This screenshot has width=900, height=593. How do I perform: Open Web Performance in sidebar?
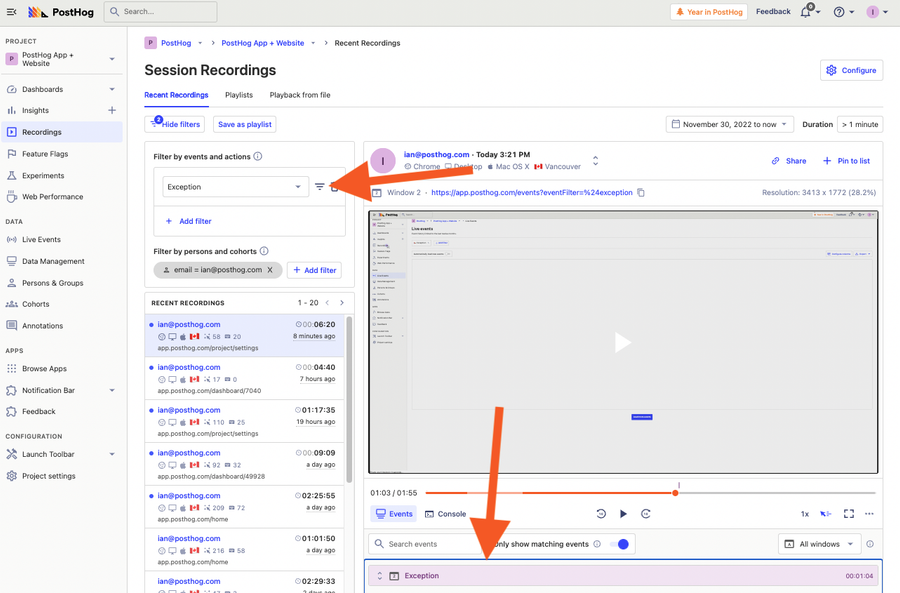point(62,197)
